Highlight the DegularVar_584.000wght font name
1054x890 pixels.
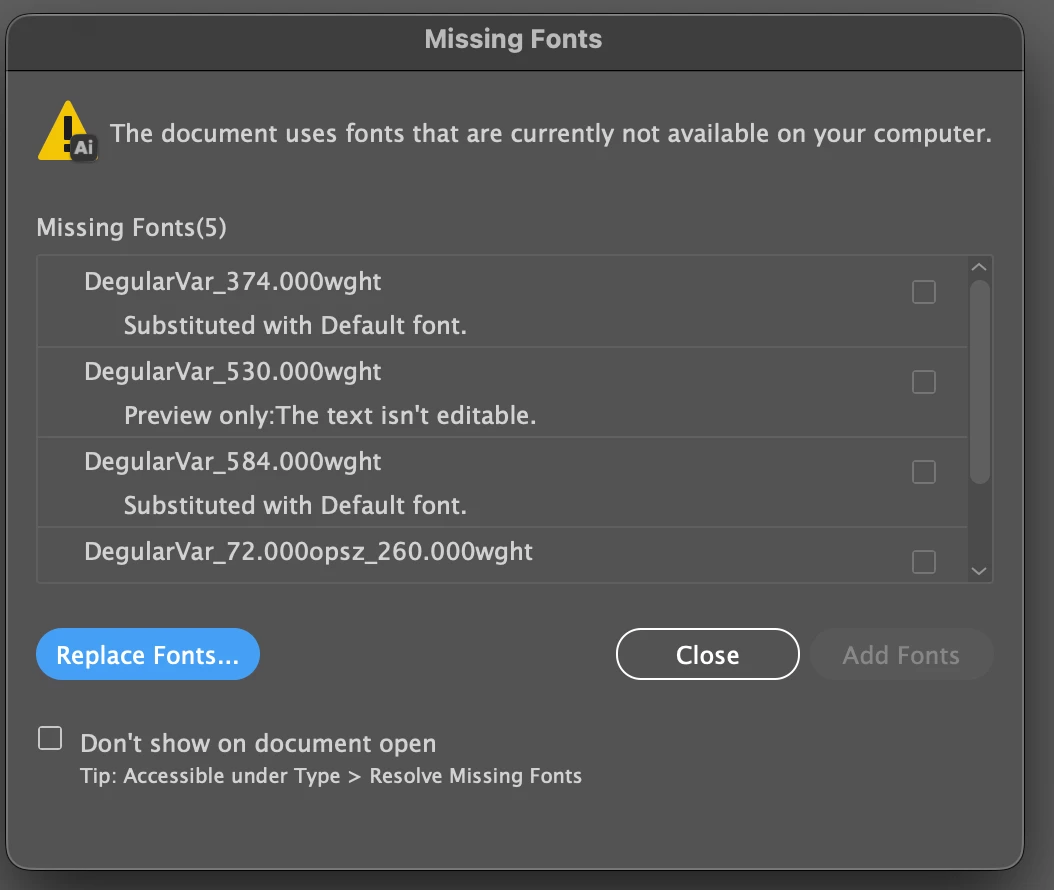[233, 462]
